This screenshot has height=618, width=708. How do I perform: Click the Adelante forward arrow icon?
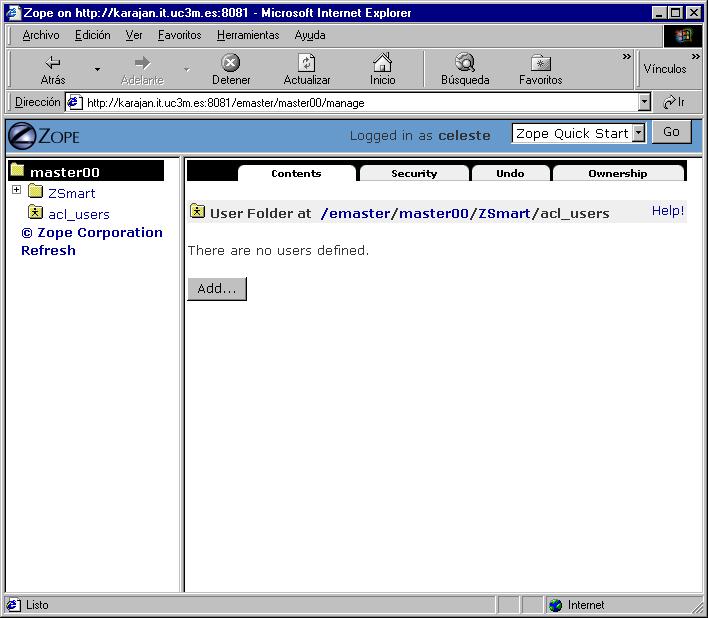point(143,62)
